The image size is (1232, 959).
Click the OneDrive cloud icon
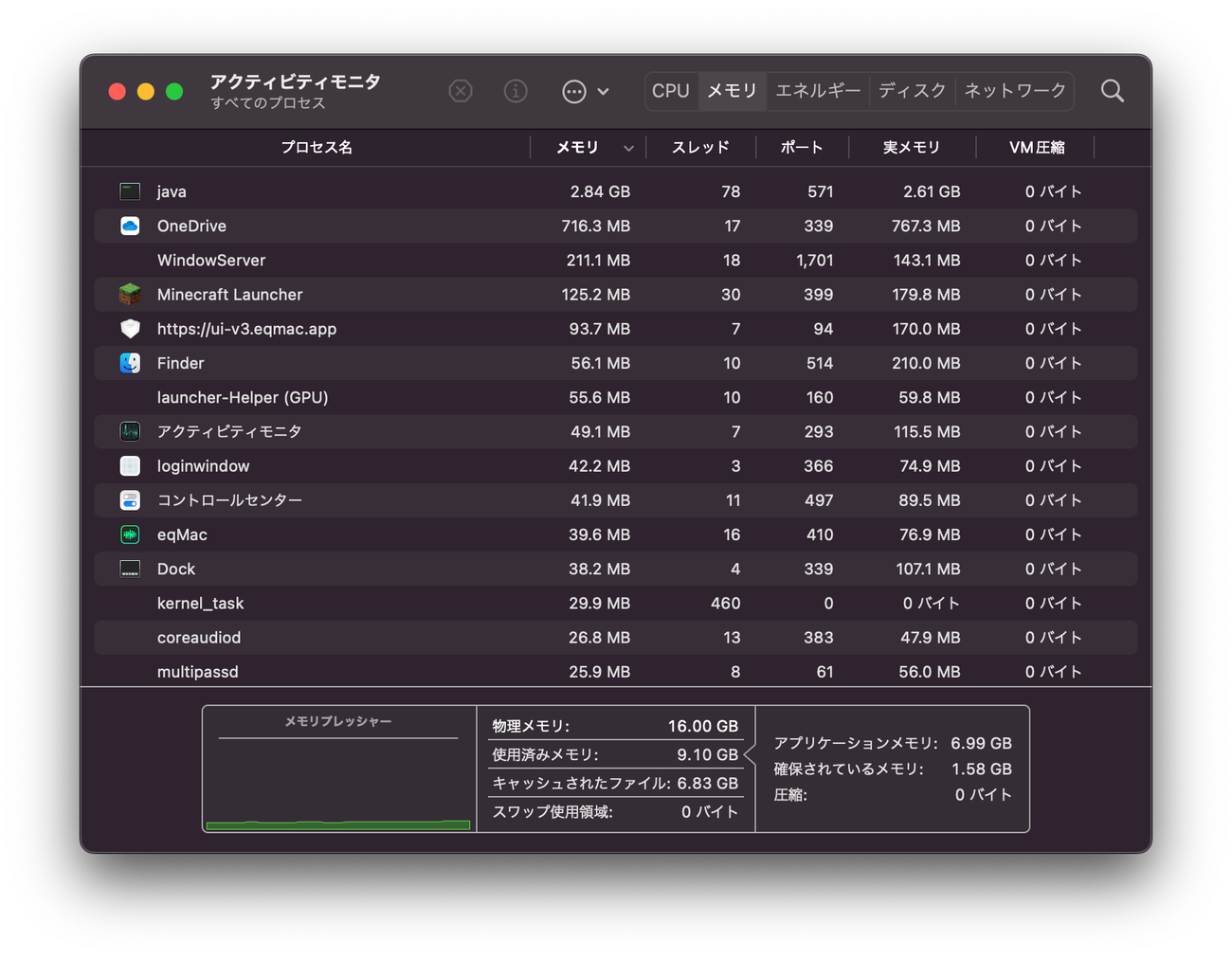pos(130,226)
